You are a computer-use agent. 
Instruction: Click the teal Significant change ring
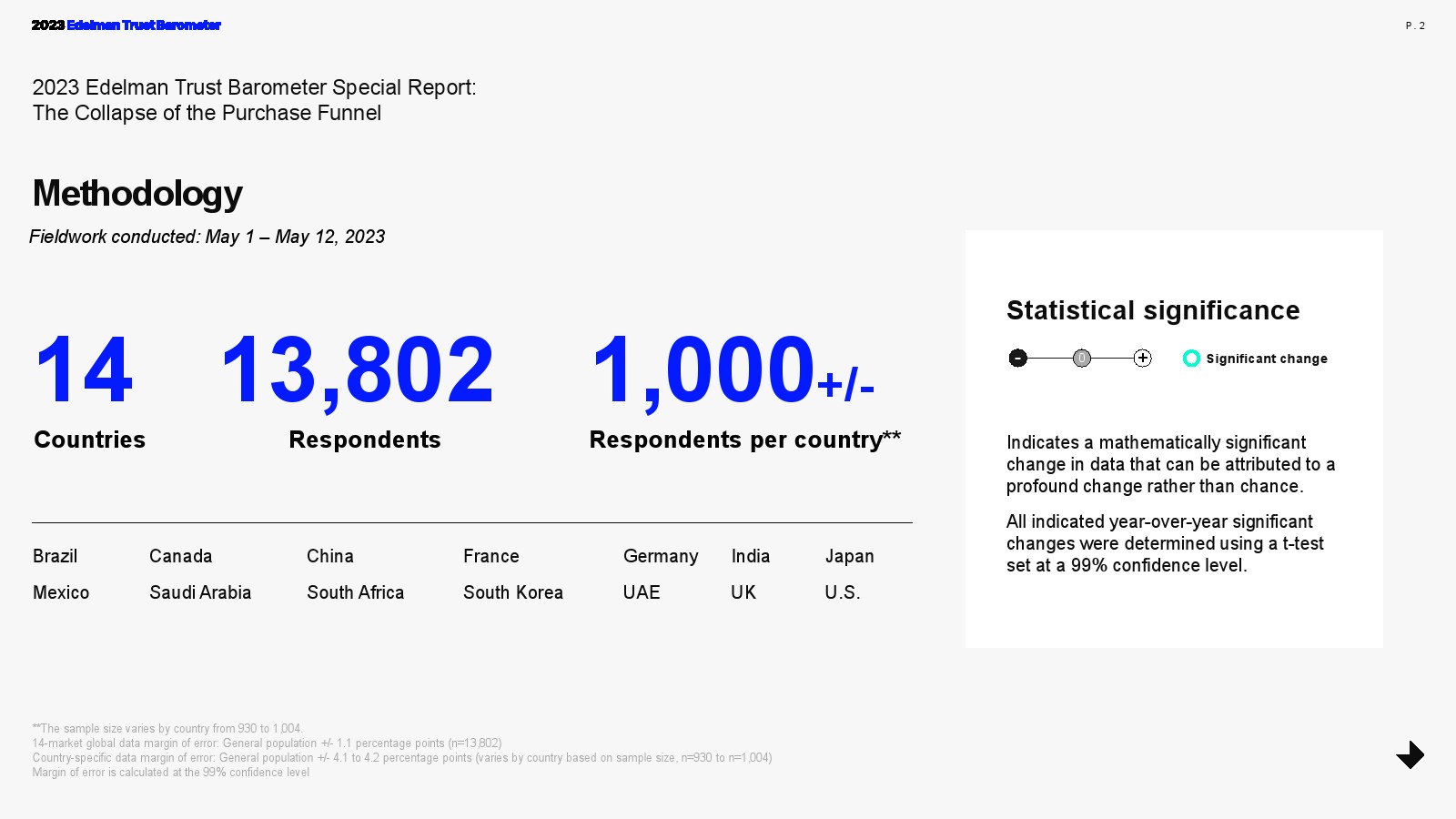pyautogui.click(x=1191, y=359)
